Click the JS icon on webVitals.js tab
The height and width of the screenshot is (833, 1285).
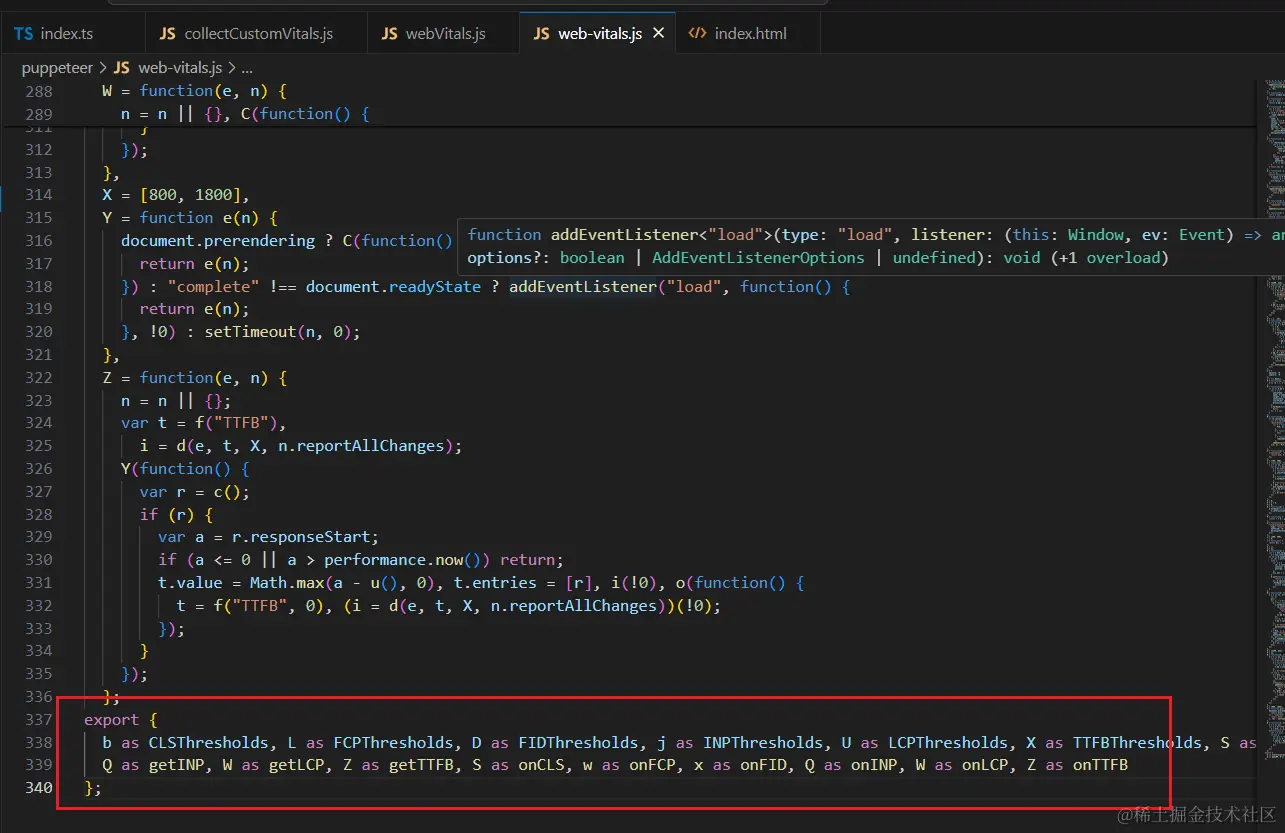coord(389,34)
